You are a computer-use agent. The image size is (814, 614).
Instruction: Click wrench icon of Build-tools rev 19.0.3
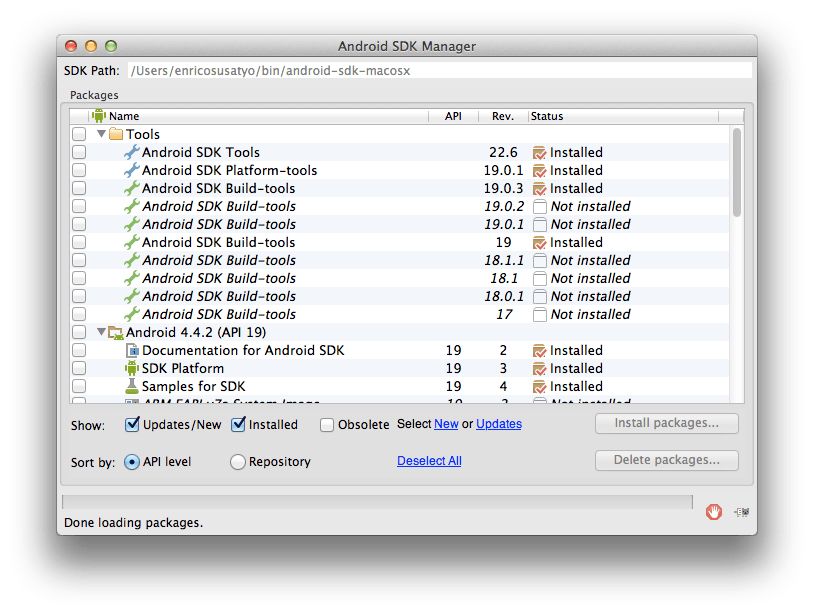click(132, 188)
